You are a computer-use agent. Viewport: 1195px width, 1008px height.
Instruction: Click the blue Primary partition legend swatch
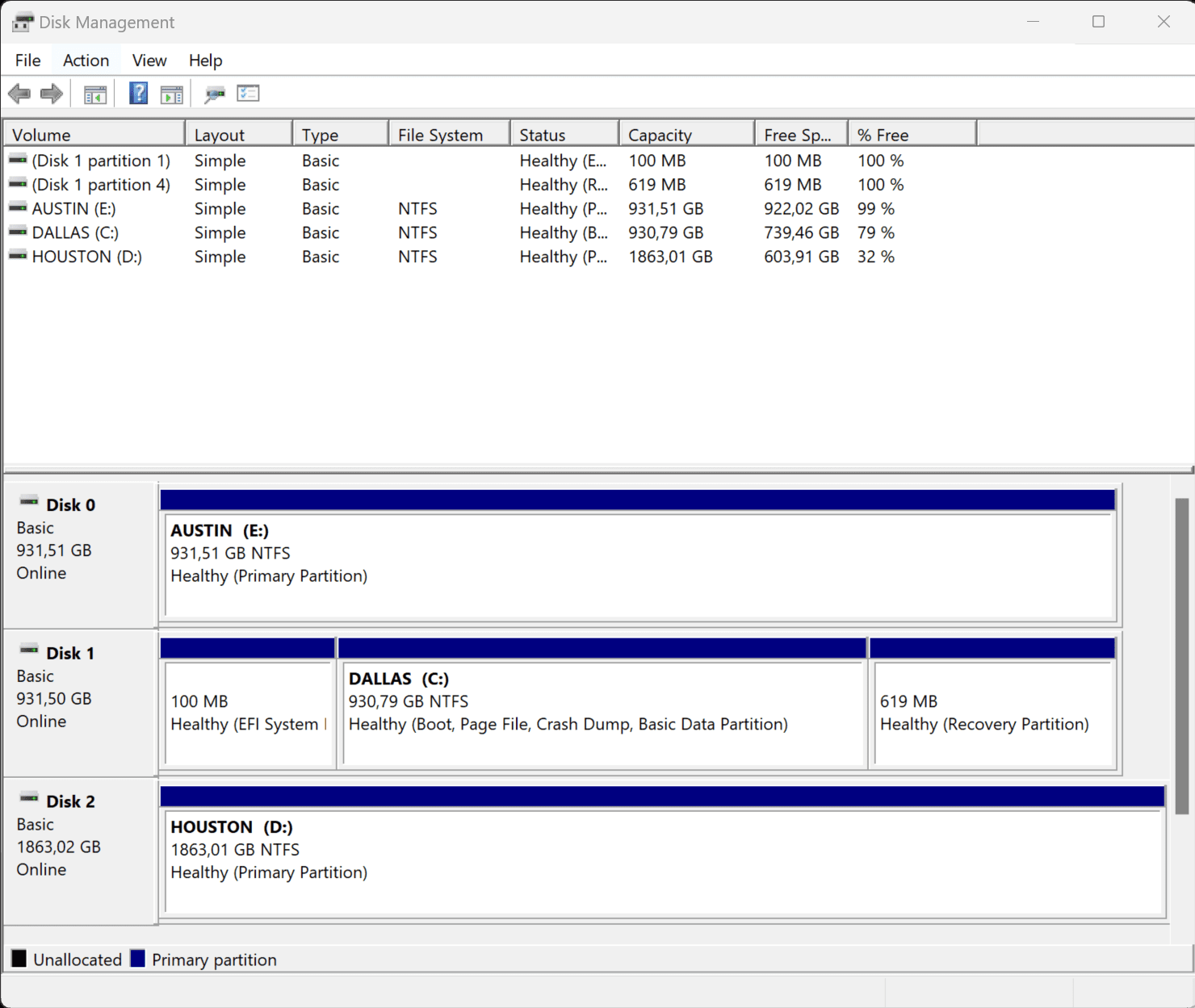tap(137, 959)
